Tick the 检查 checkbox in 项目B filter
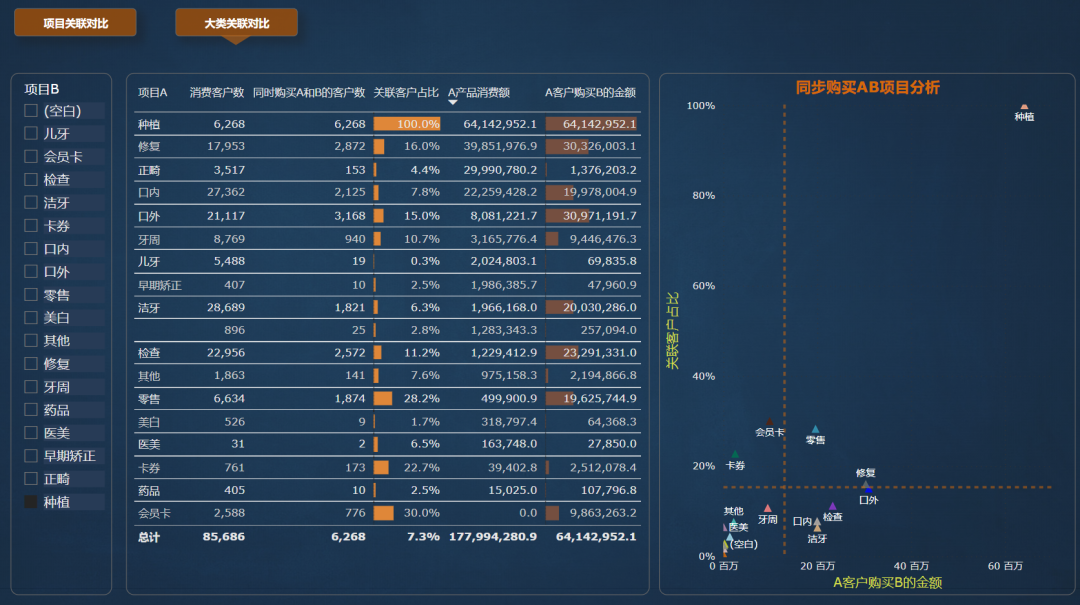This screenshot has height=605, width=1080. (30, 179)
